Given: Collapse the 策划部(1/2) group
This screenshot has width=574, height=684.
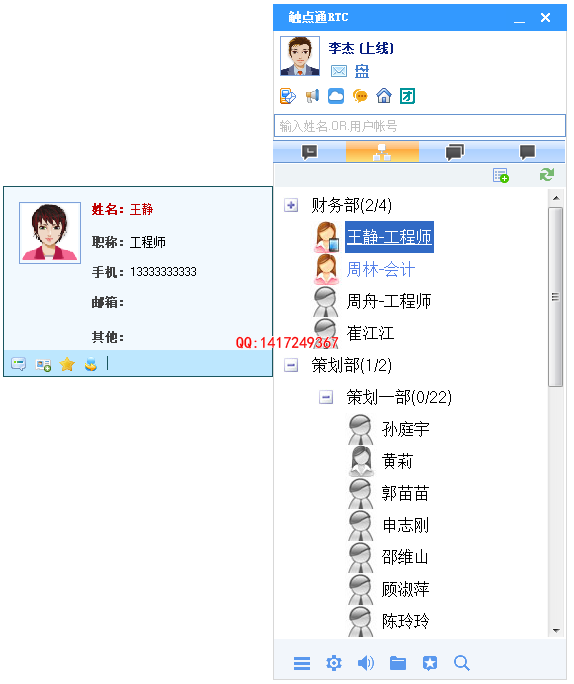Looking at the screenshot, I should pyautogui.click(x=291, y=365).
